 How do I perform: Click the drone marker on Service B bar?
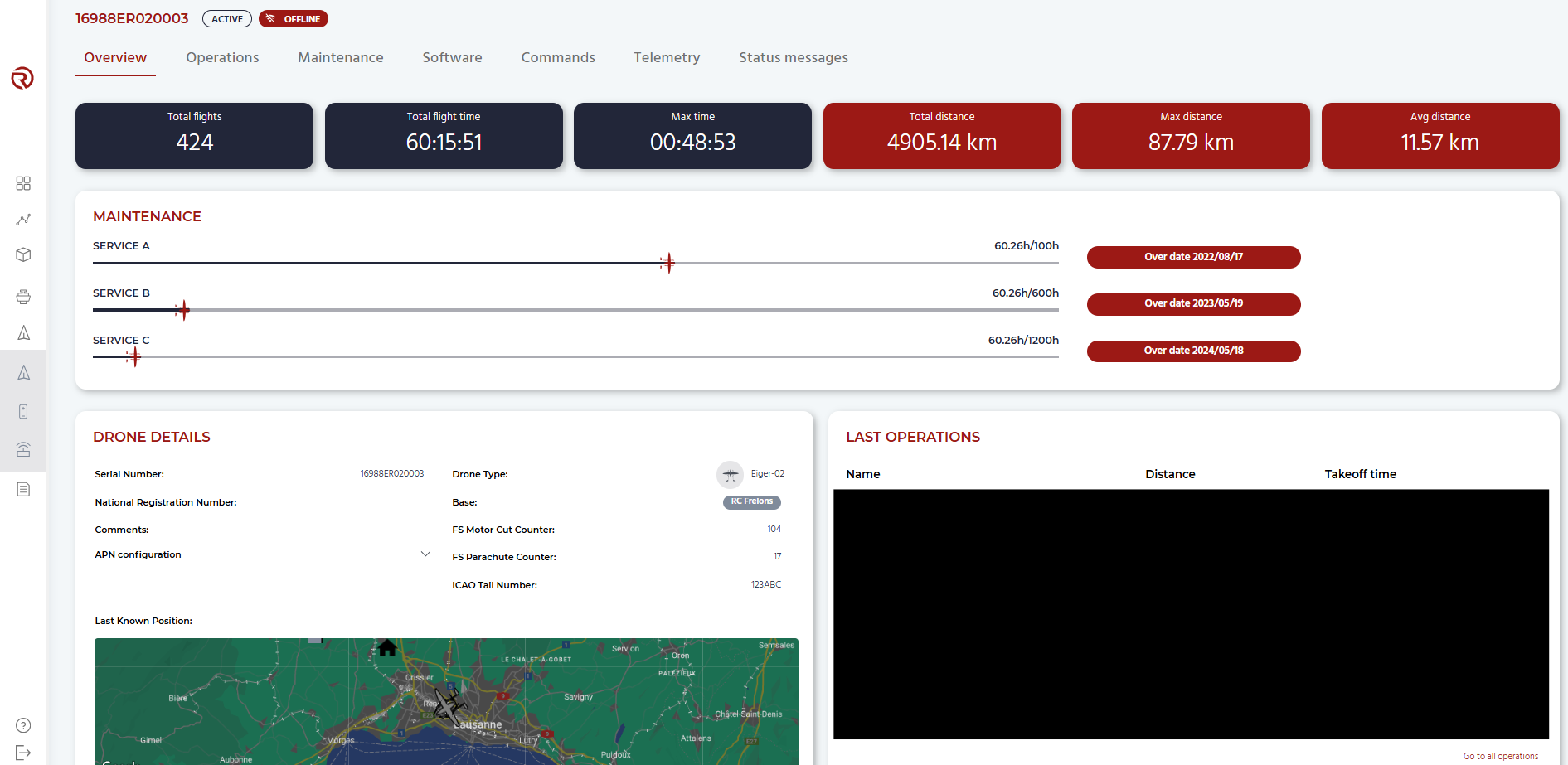coord(182,310)
